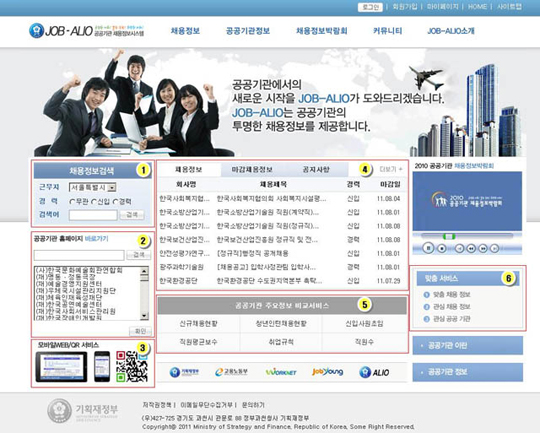Skip to next track in video player
Screen dimensions: 540x433
click(x=495, y=248)
